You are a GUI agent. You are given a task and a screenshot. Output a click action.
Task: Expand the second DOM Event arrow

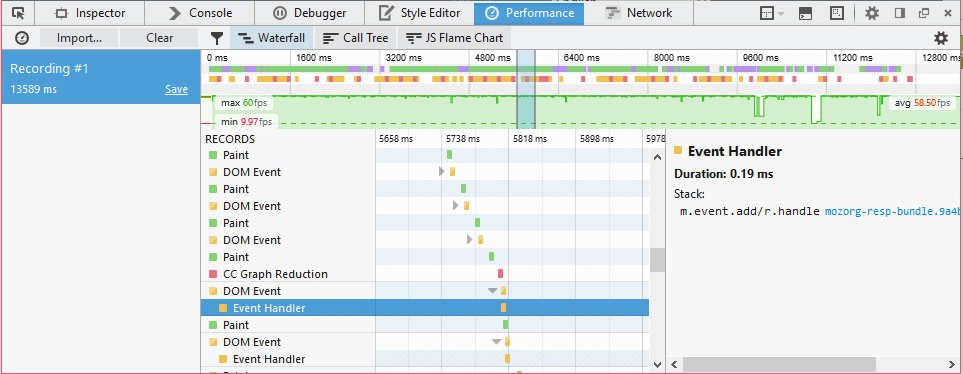(x=456, y=205)
